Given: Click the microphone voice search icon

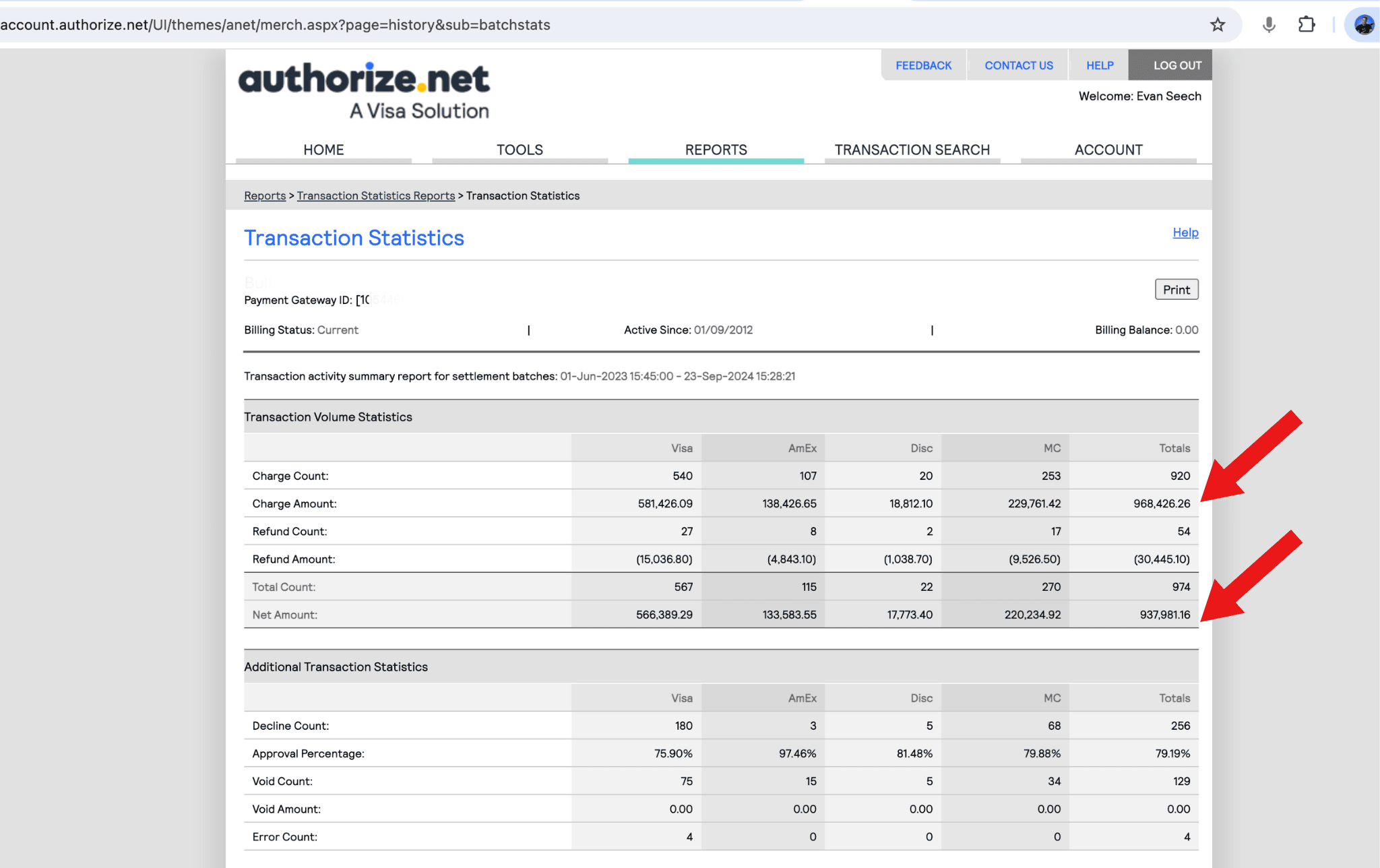Looking at the screenshot, I should (1269, 25).
